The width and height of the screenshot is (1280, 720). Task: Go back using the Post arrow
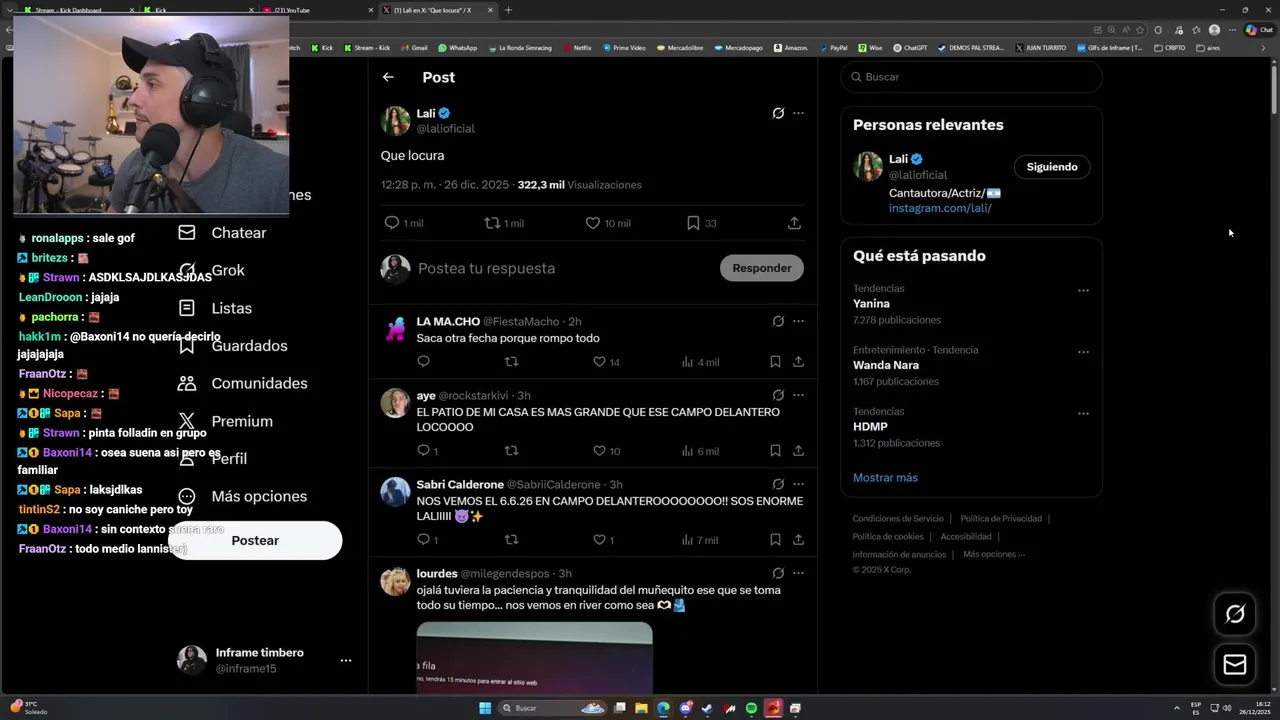[x=388, y=77]
